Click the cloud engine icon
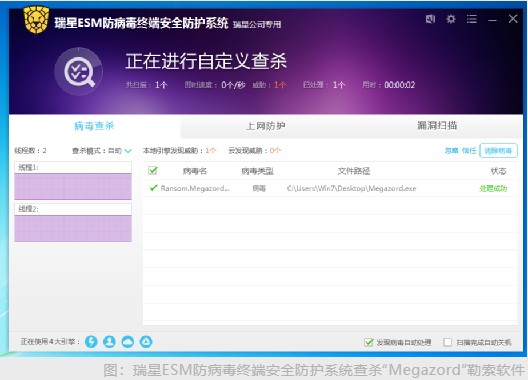The height and width of the screenshot is (380, 528). [x=128, y=342]
